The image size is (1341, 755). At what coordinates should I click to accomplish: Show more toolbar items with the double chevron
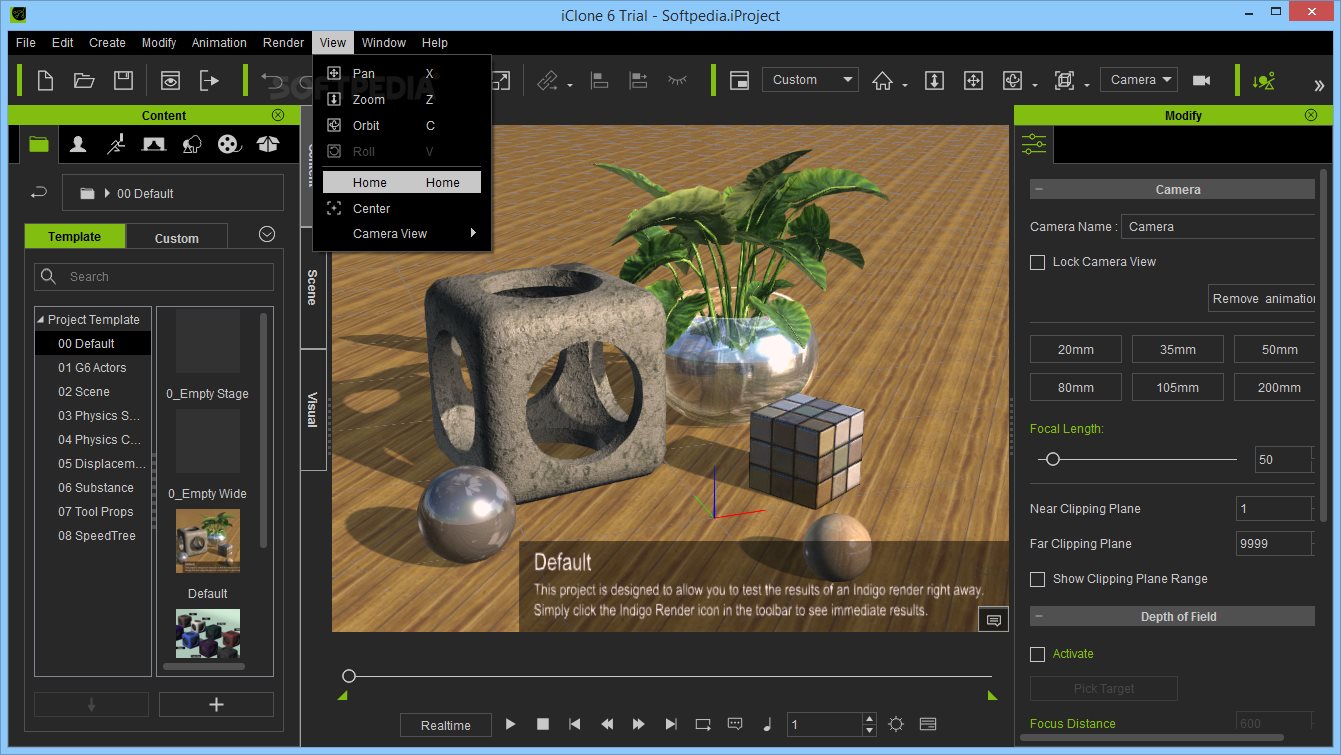(1319, 85)
